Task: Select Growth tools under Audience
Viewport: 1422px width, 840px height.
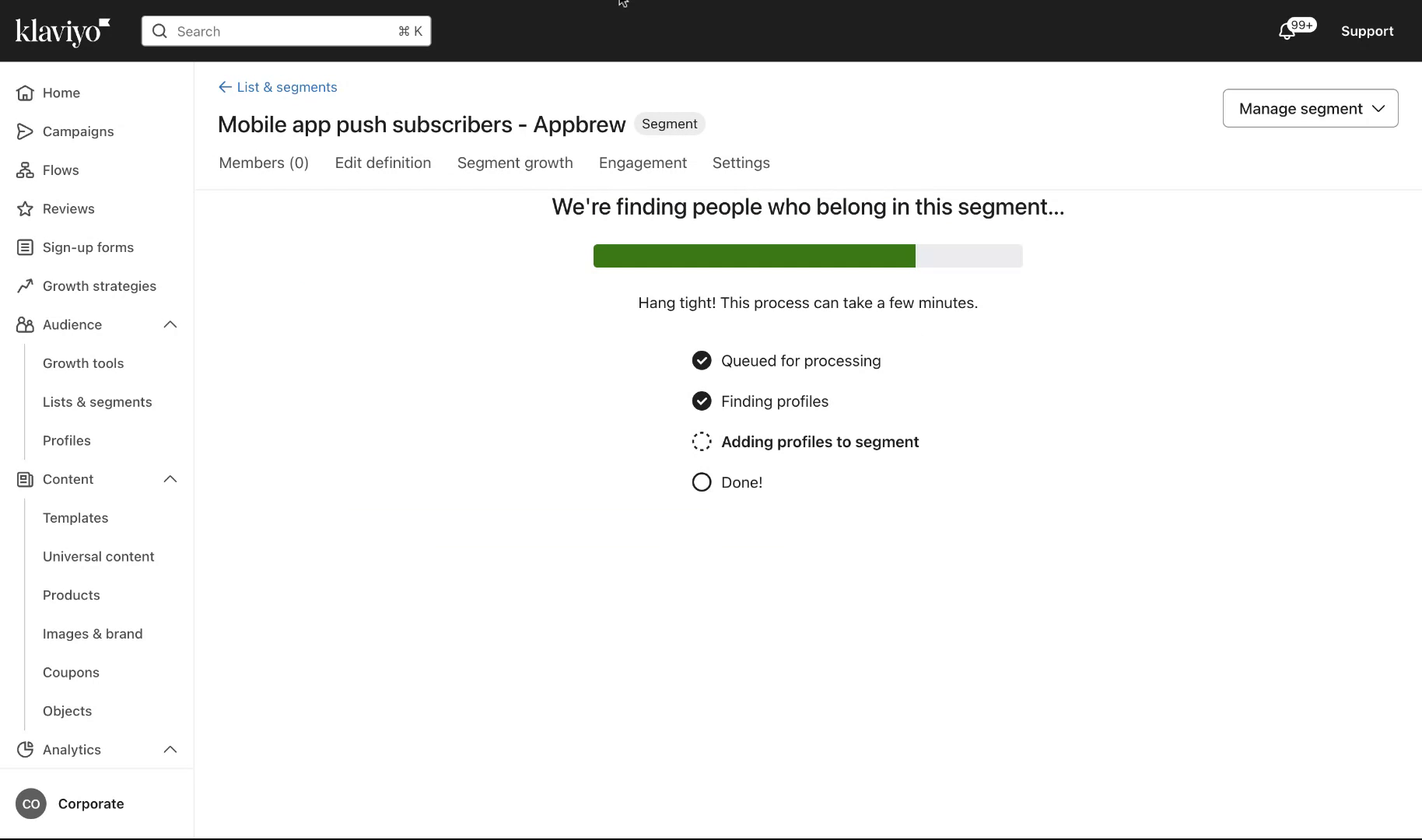Action: click(83, 363)
